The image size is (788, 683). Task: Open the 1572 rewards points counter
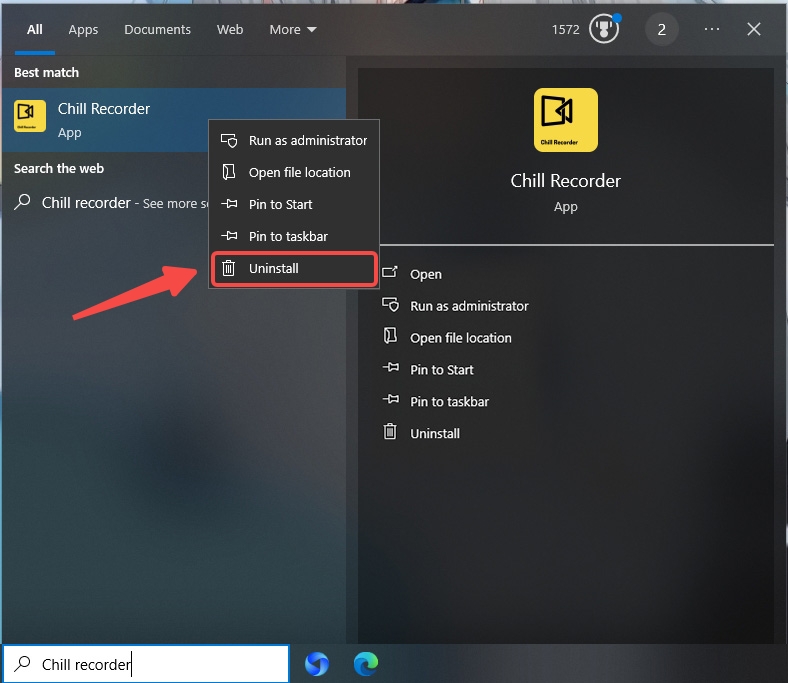tap(565, 30)
